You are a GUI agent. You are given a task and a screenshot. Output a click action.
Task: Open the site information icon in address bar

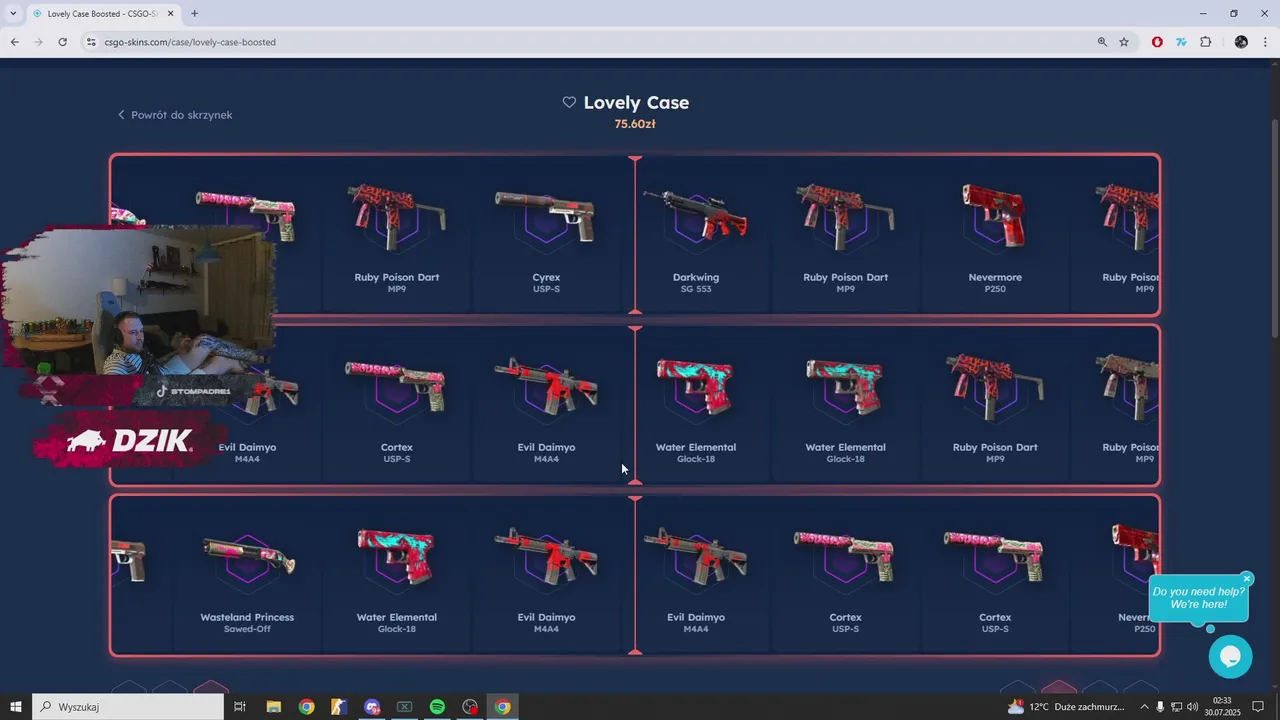[x=91, y=42]
